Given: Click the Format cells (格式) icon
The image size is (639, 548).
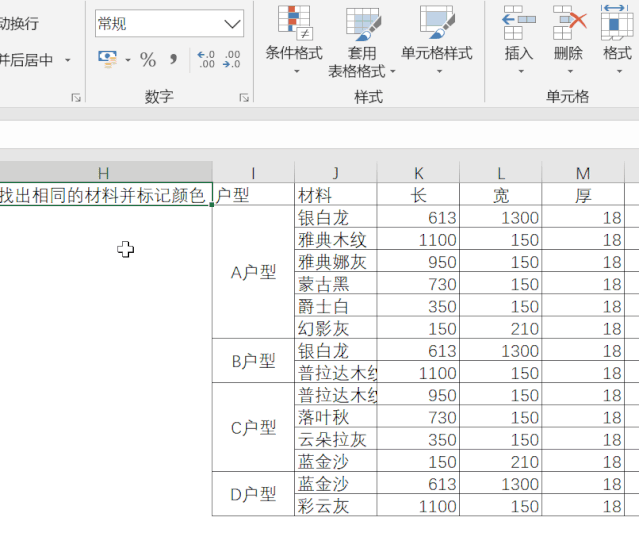Looking at the screenshot, I should [x=617, y=22].
